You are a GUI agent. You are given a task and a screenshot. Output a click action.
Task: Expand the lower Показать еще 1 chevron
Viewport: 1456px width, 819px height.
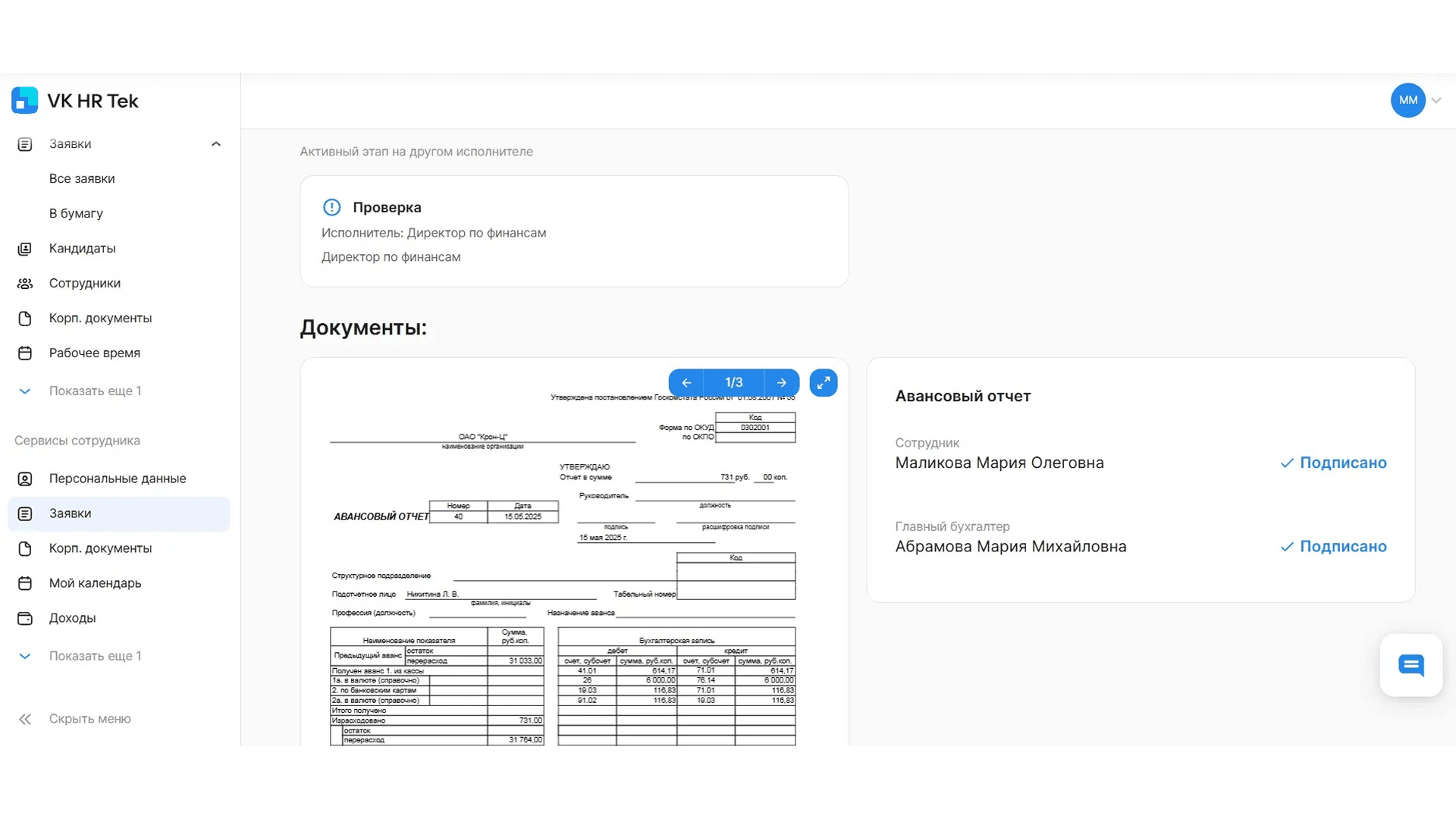click(x=25, y=656)
